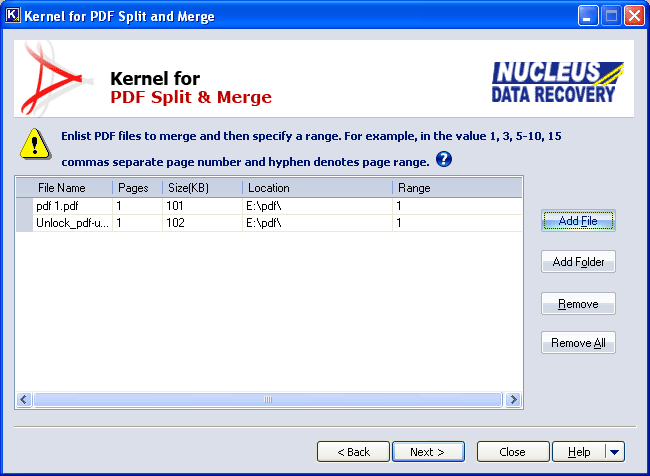Edit the Range cell of pdf 1.pdf
This screenshot has width=650, height=476.
[x=457, y=206]
